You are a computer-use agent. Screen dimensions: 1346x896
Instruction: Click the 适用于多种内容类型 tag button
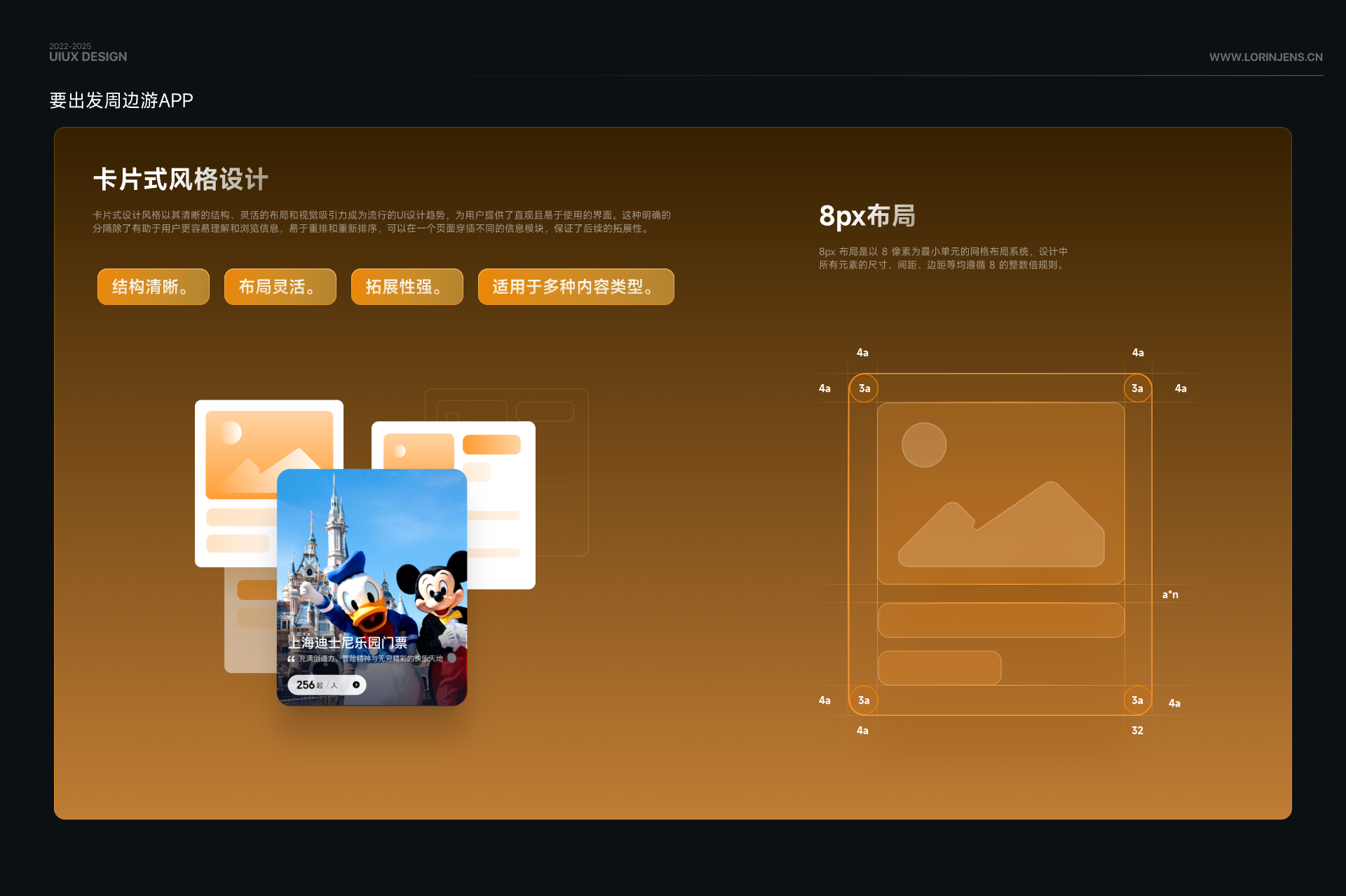576,287
